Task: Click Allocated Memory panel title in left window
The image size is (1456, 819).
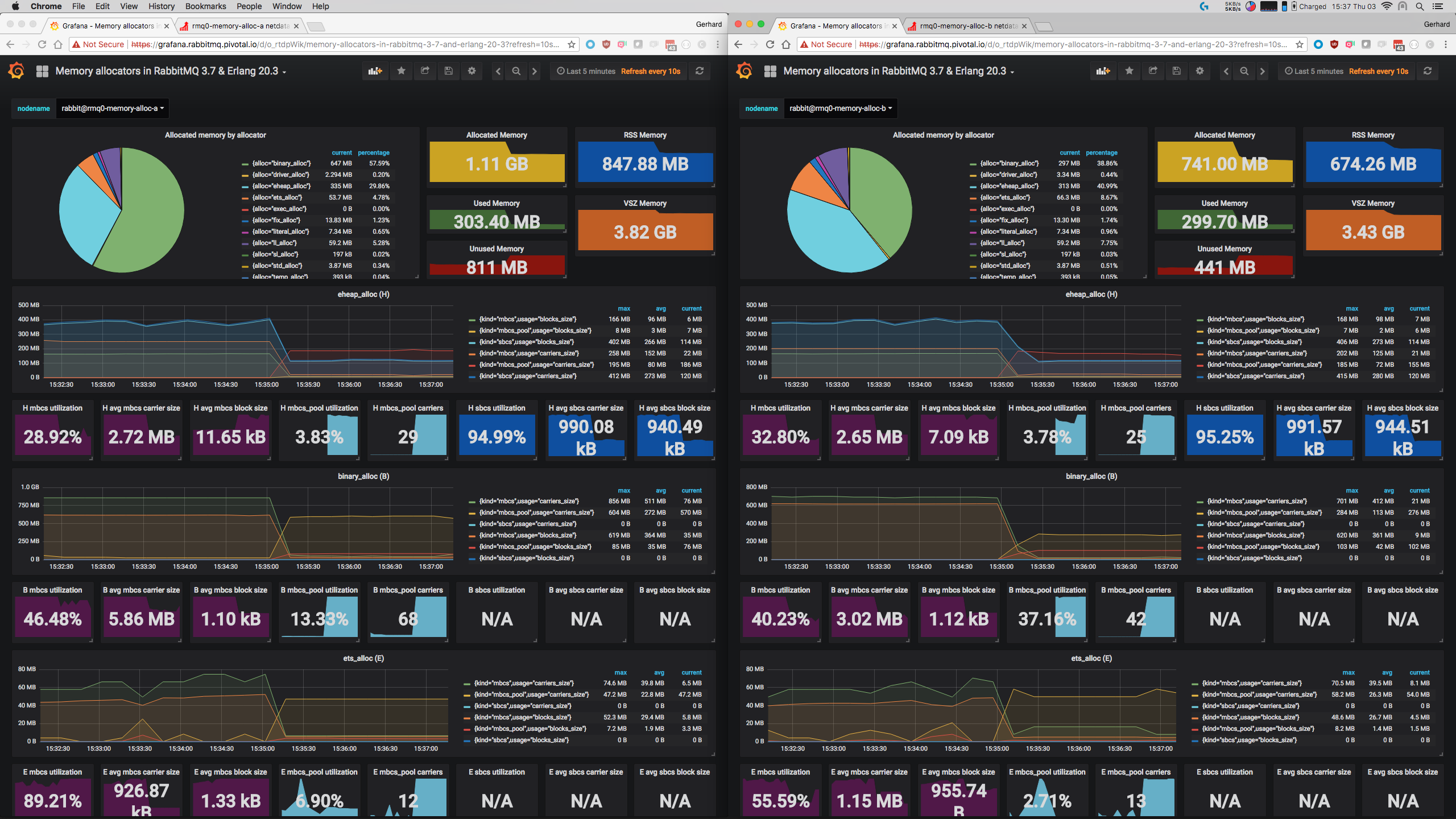Action: click(497, 135)
